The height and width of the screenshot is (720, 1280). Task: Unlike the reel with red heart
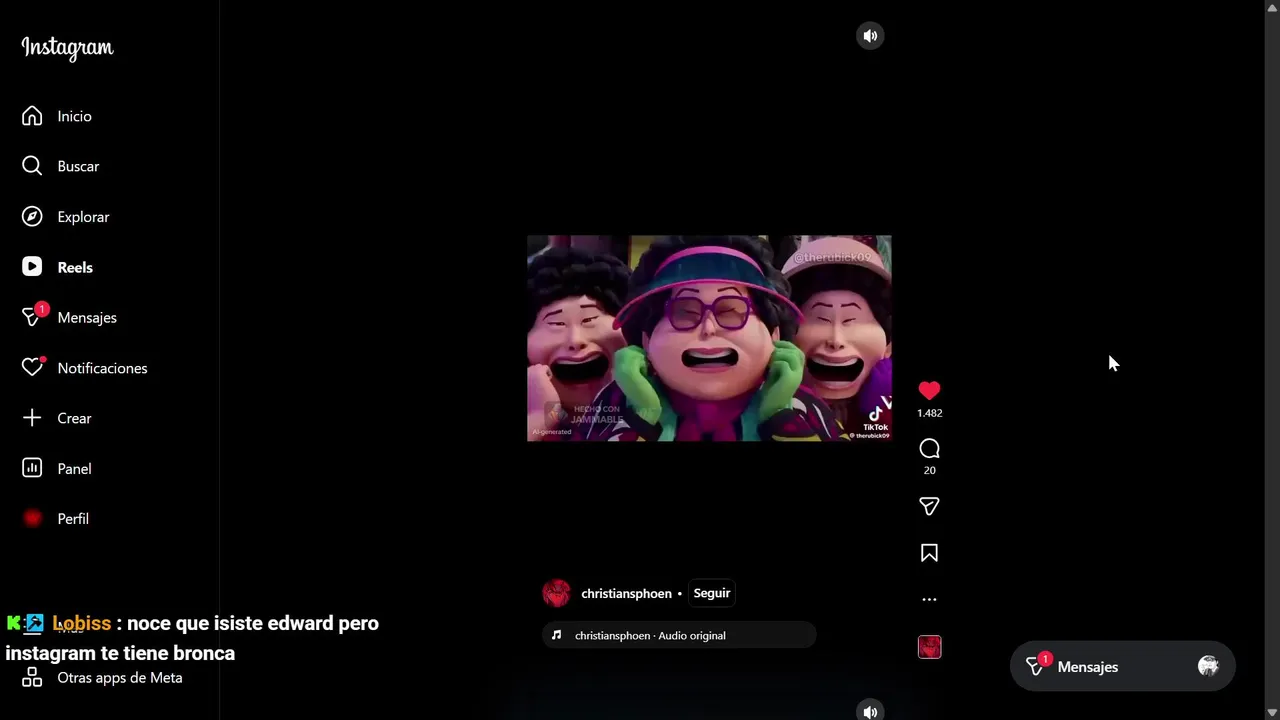pos(929,391)
